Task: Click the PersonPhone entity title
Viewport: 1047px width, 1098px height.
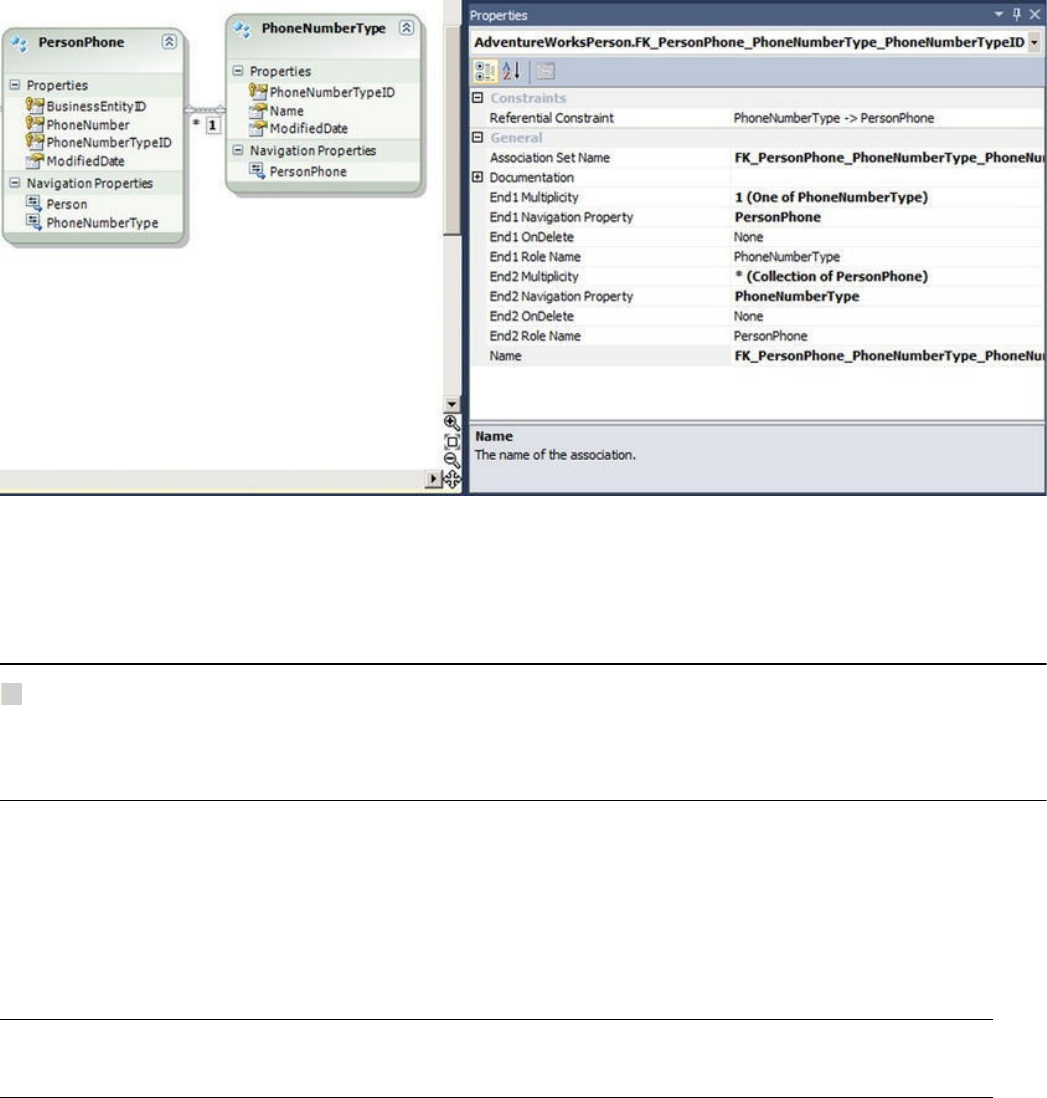Action: point(81,42)
